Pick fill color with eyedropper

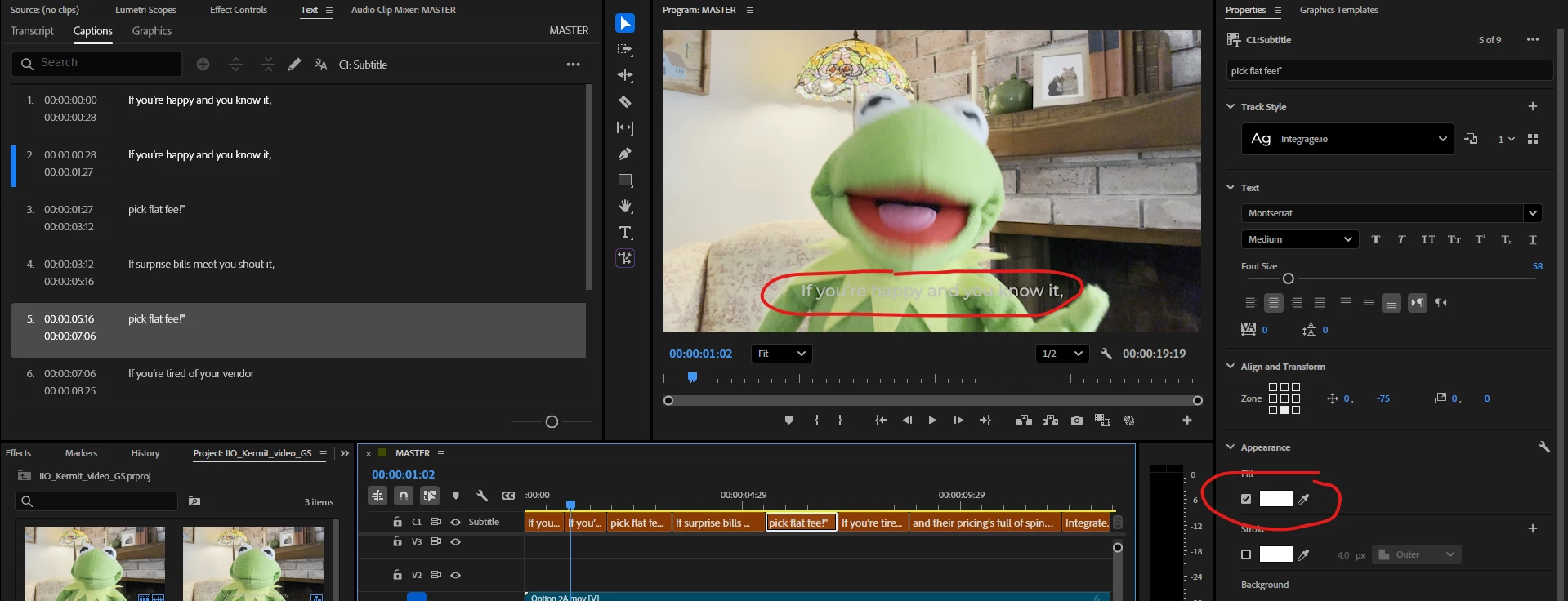pos(1304,499)
